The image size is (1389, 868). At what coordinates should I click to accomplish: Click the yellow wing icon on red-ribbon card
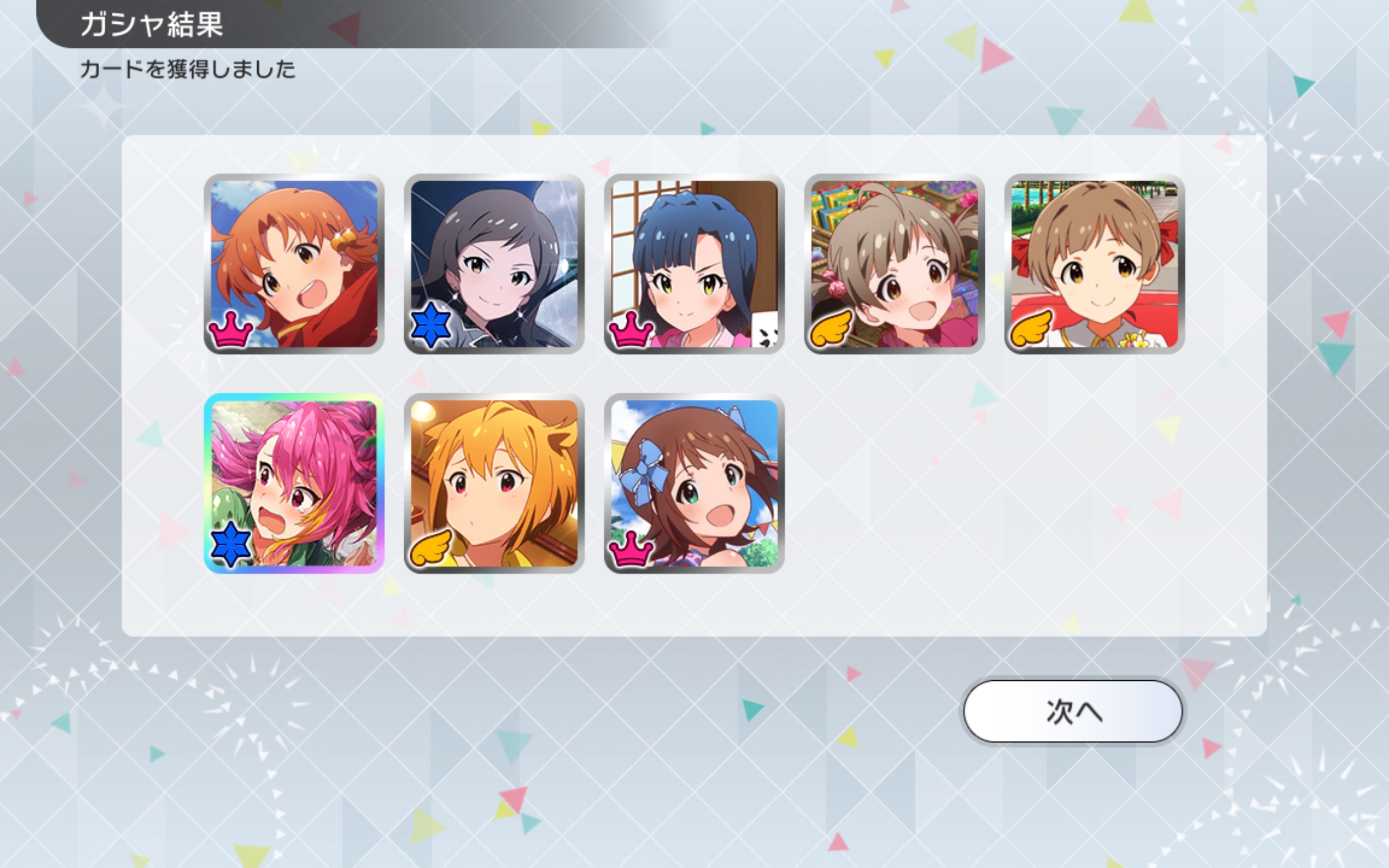1031,329
